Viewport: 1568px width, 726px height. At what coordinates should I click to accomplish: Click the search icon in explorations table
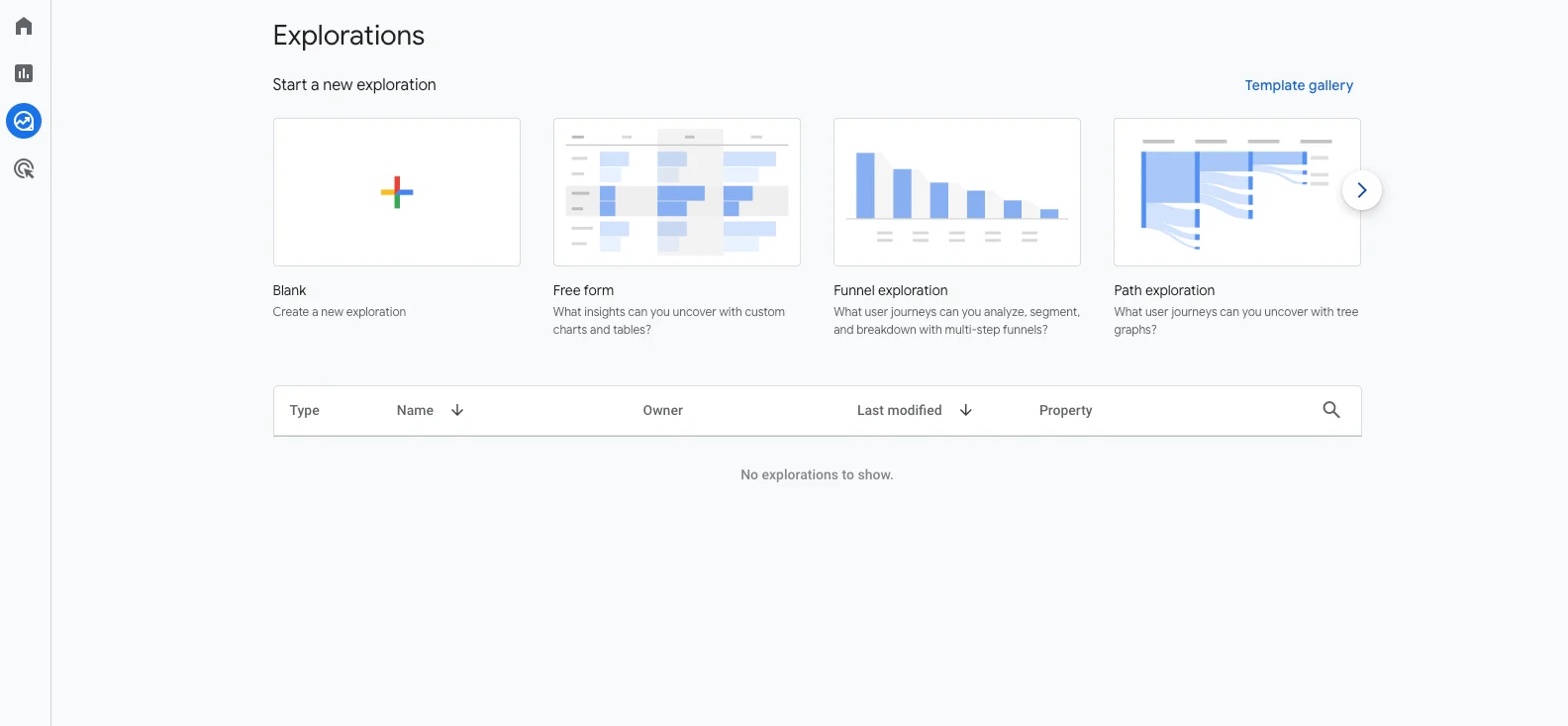[1331, 410]
